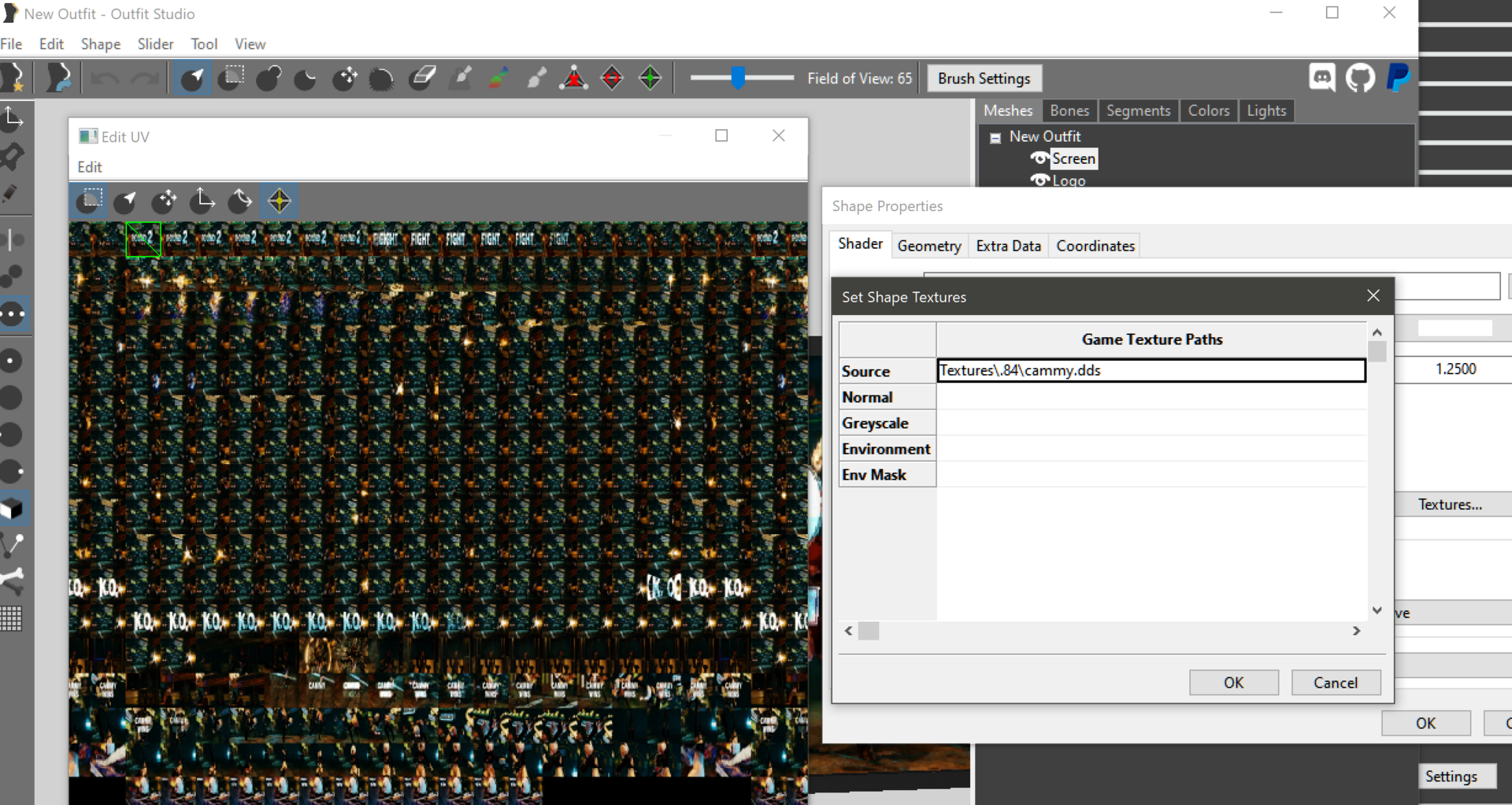Viewport: 1512px width, 805px height.
Task: Click the Load Project icon
Action: (58, 78)
